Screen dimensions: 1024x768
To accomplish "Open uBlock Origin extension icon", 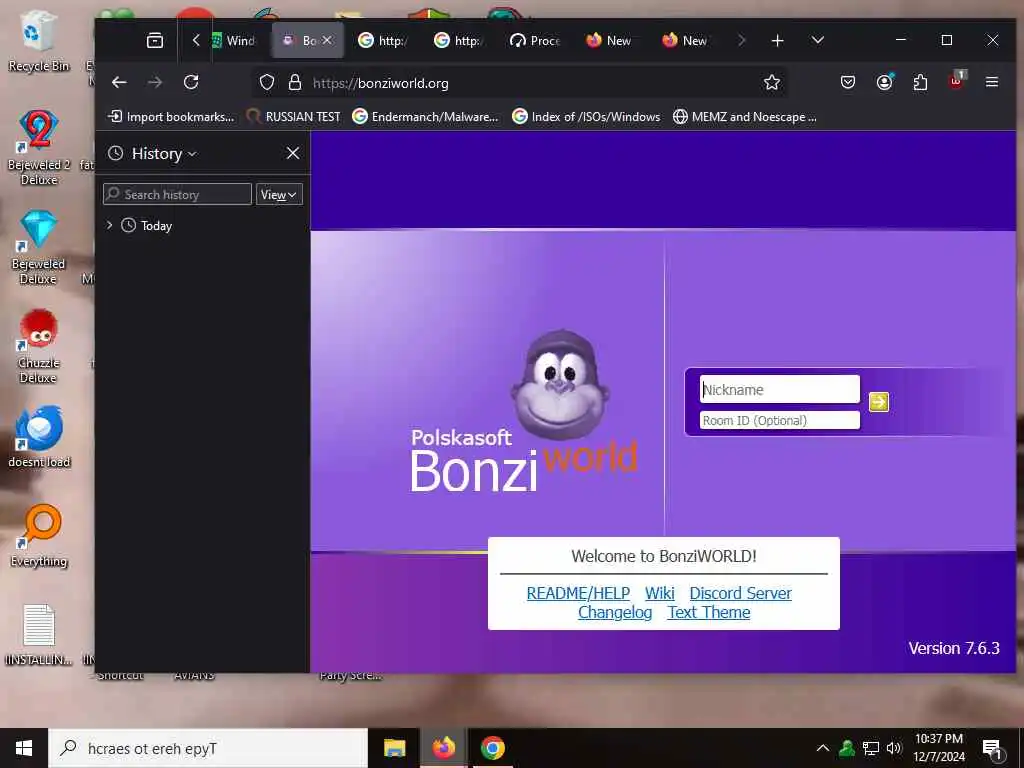I will [957, 80].
